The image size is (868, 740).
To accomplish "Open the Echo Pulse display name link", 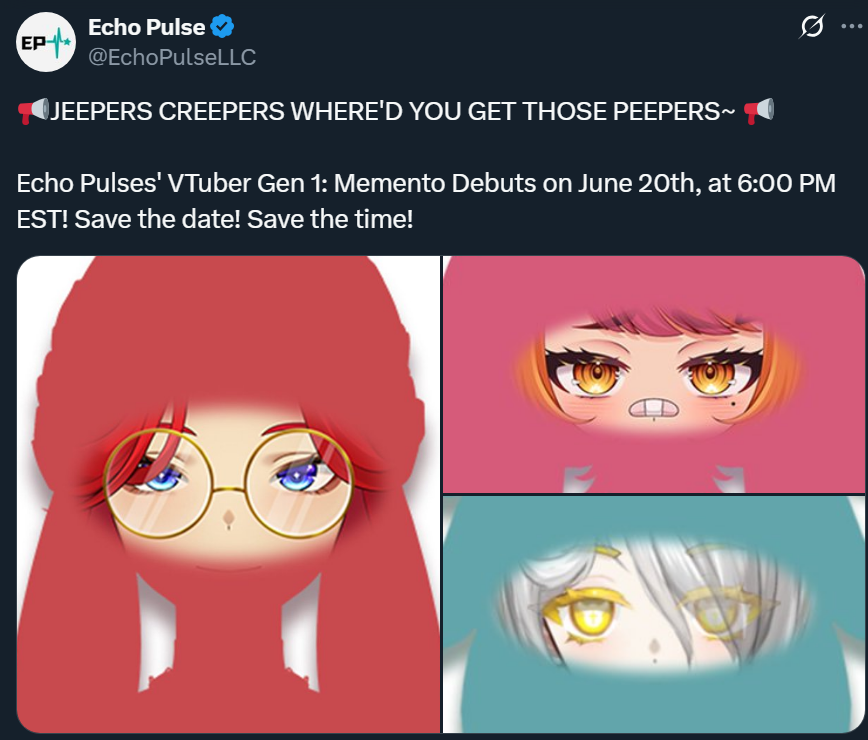I will pos(147,27).
